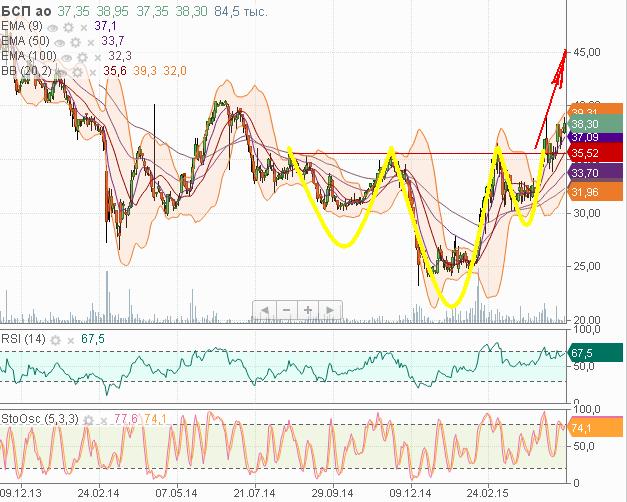Click the 25,00 price axis label

(587, 266)
